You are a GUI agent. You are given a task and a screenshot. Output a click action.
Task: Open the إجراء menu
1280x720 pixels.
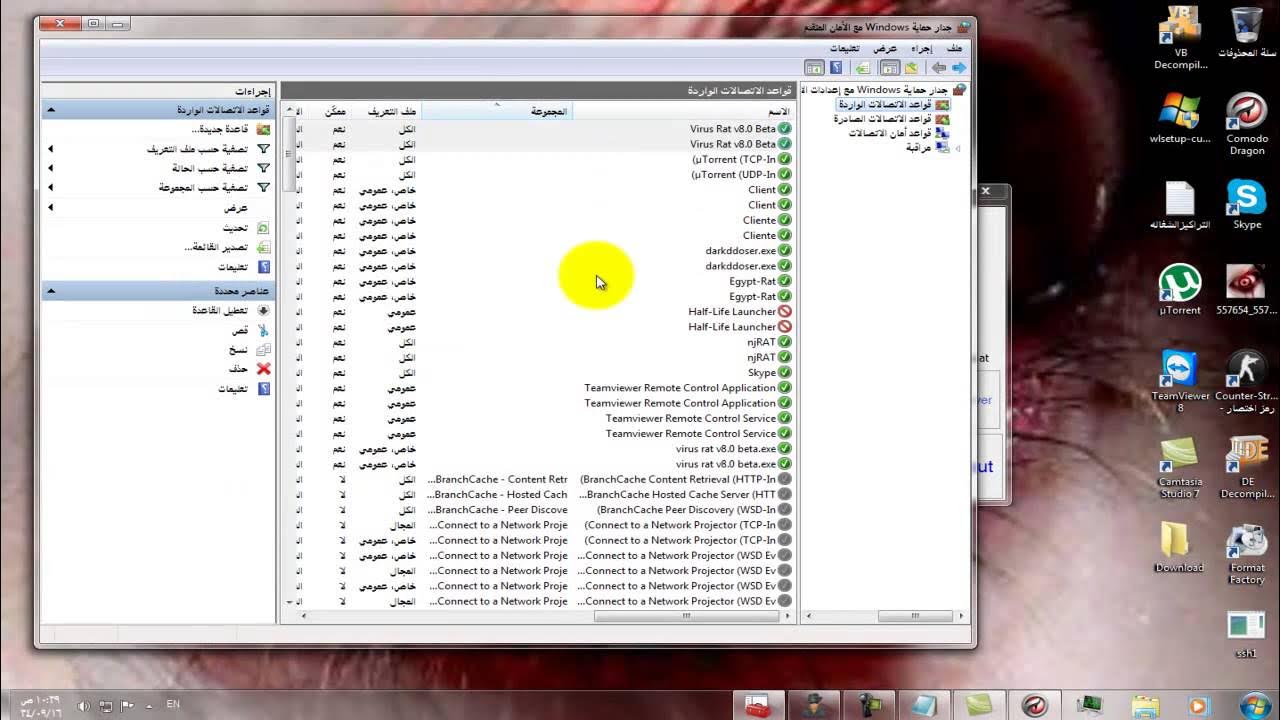(922, 48)
